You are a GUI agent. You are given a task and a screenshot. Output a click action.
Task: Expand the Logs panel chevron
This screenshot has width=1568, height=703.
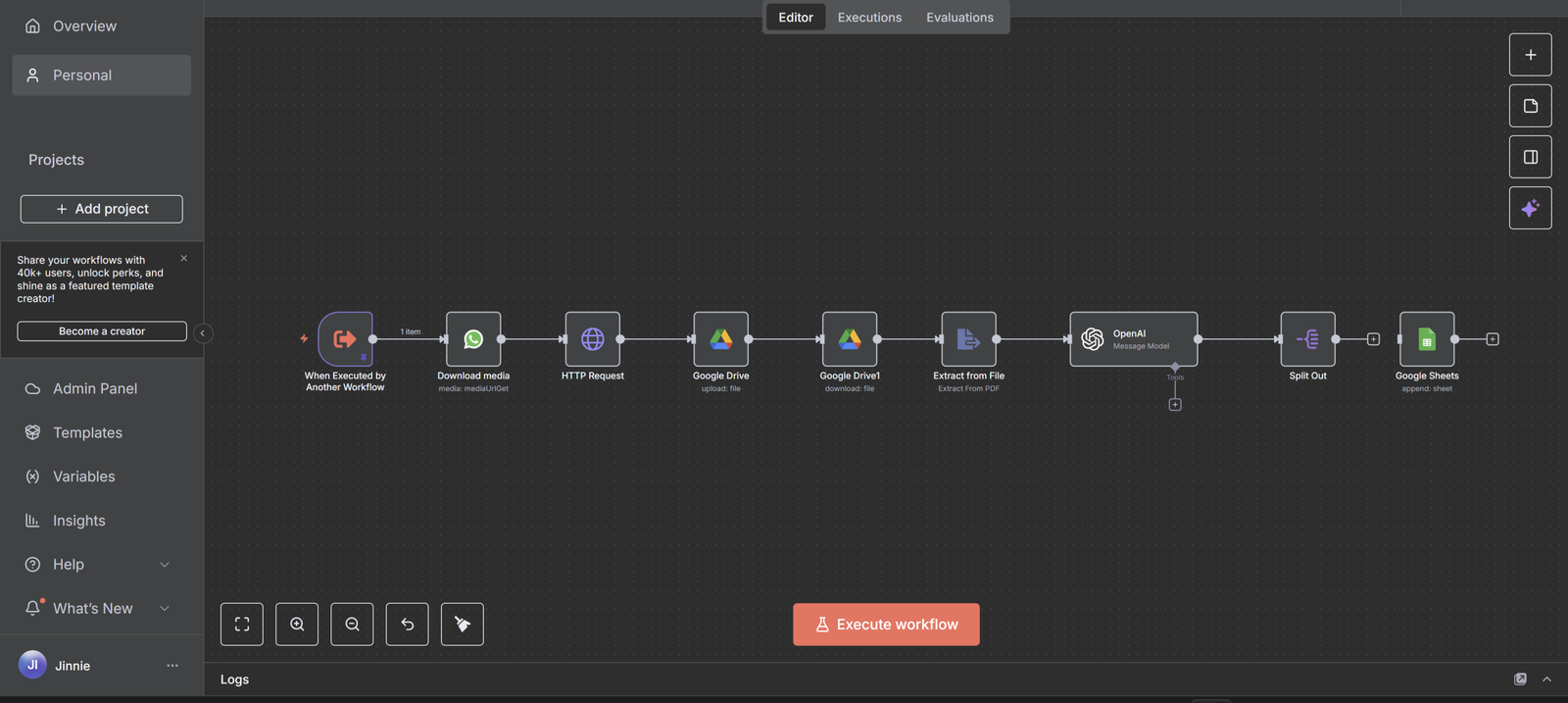click(x=1546, y=679)
